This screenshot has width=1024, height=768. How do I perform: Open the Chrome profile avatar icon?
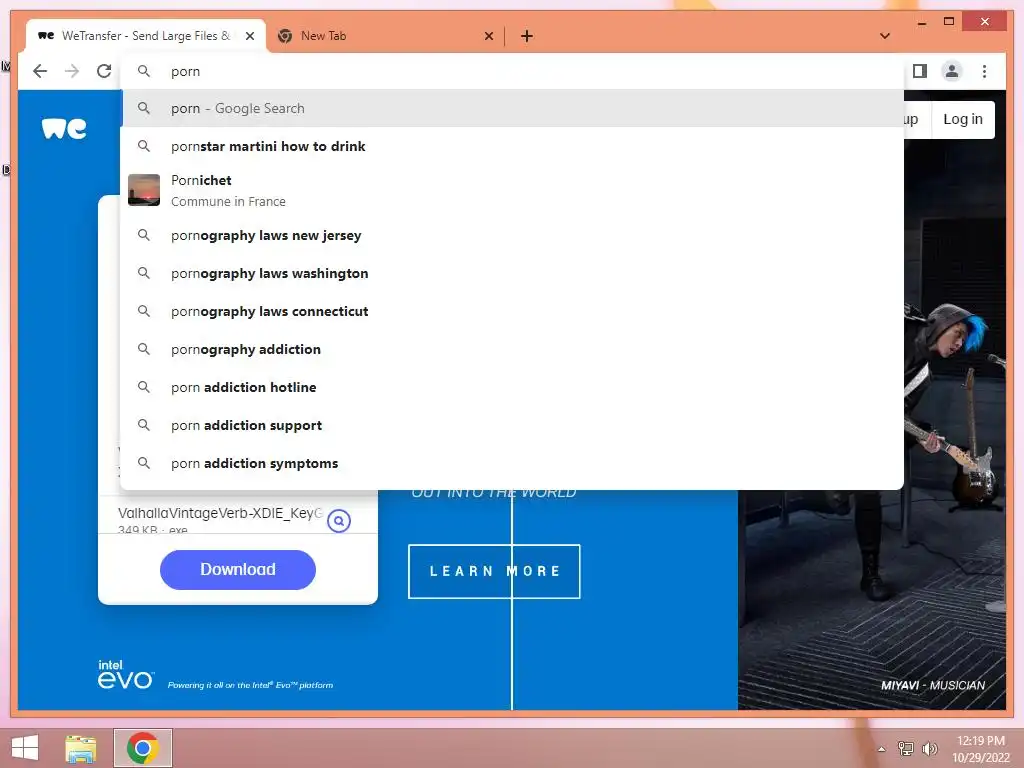tap(952, 71)
